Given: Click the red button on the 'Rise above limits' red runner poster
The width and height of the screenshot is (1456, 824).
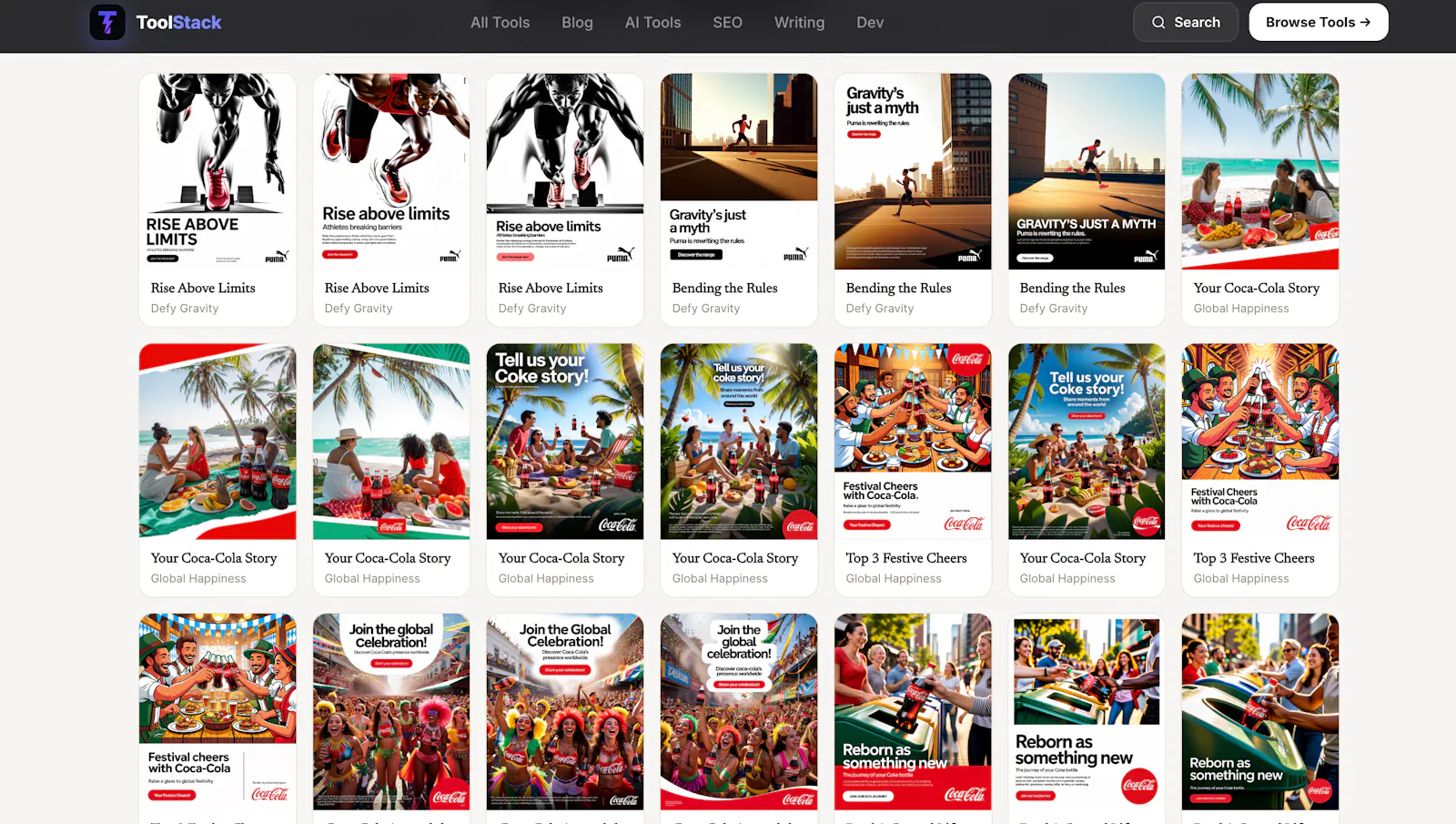Looking at the screenshot, I should (x=340, y=255).
